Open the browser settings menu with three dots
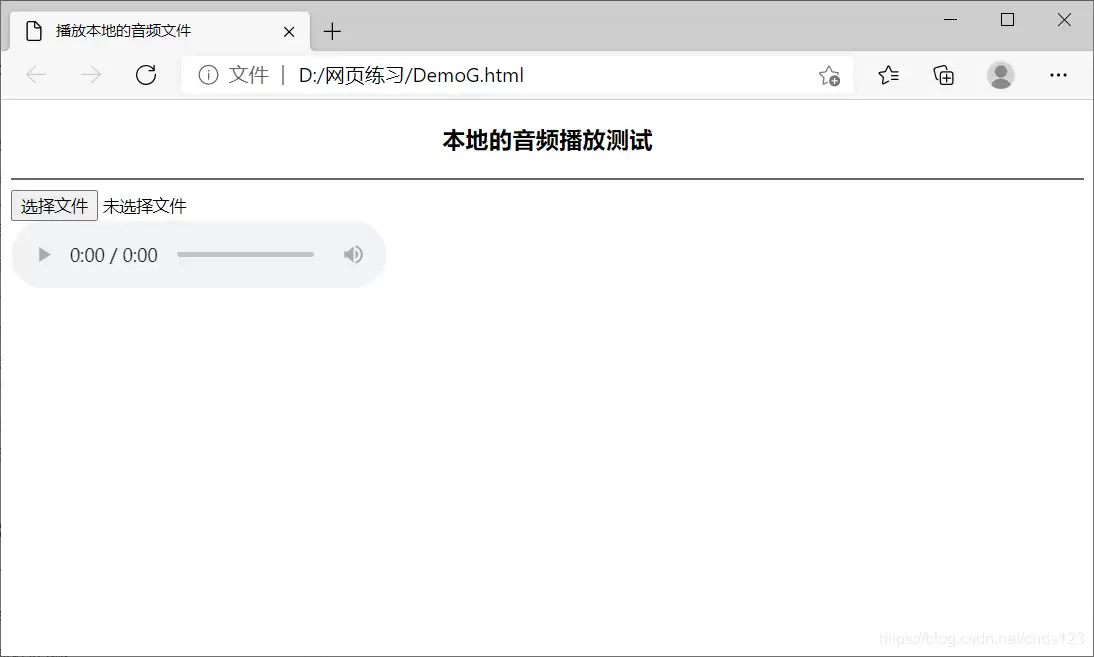 (x=1058, y=74)
